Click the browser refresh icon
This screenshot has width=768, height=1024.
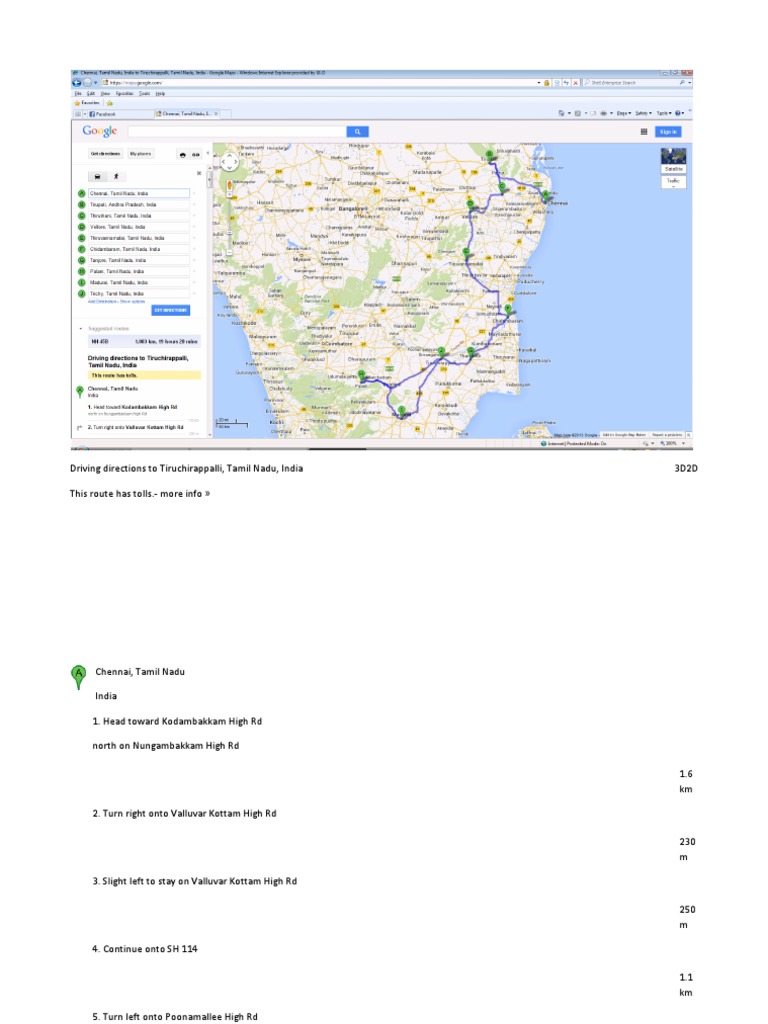566,83
